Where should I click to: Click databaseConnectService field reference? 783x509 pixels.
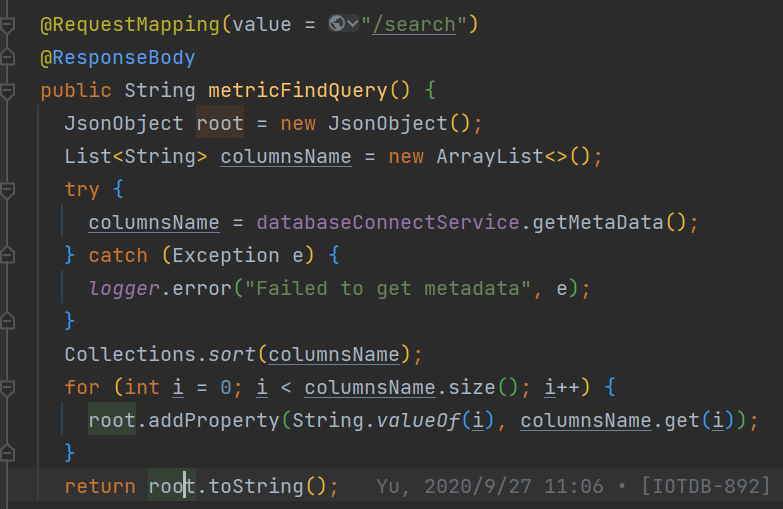[x=388, y=222]
